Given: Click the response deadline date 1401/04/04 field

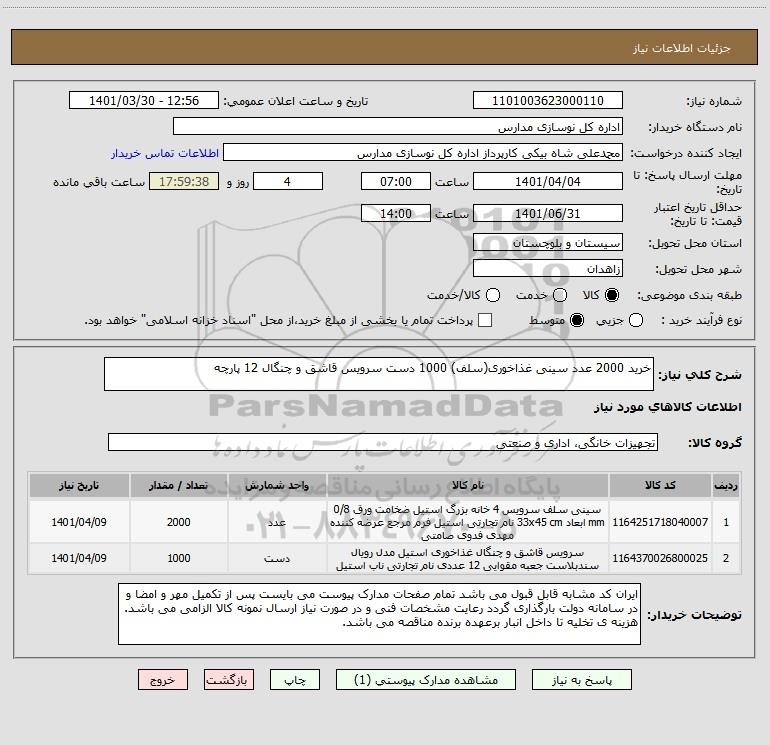Looking at the screenshot, I should pos(548,181).
